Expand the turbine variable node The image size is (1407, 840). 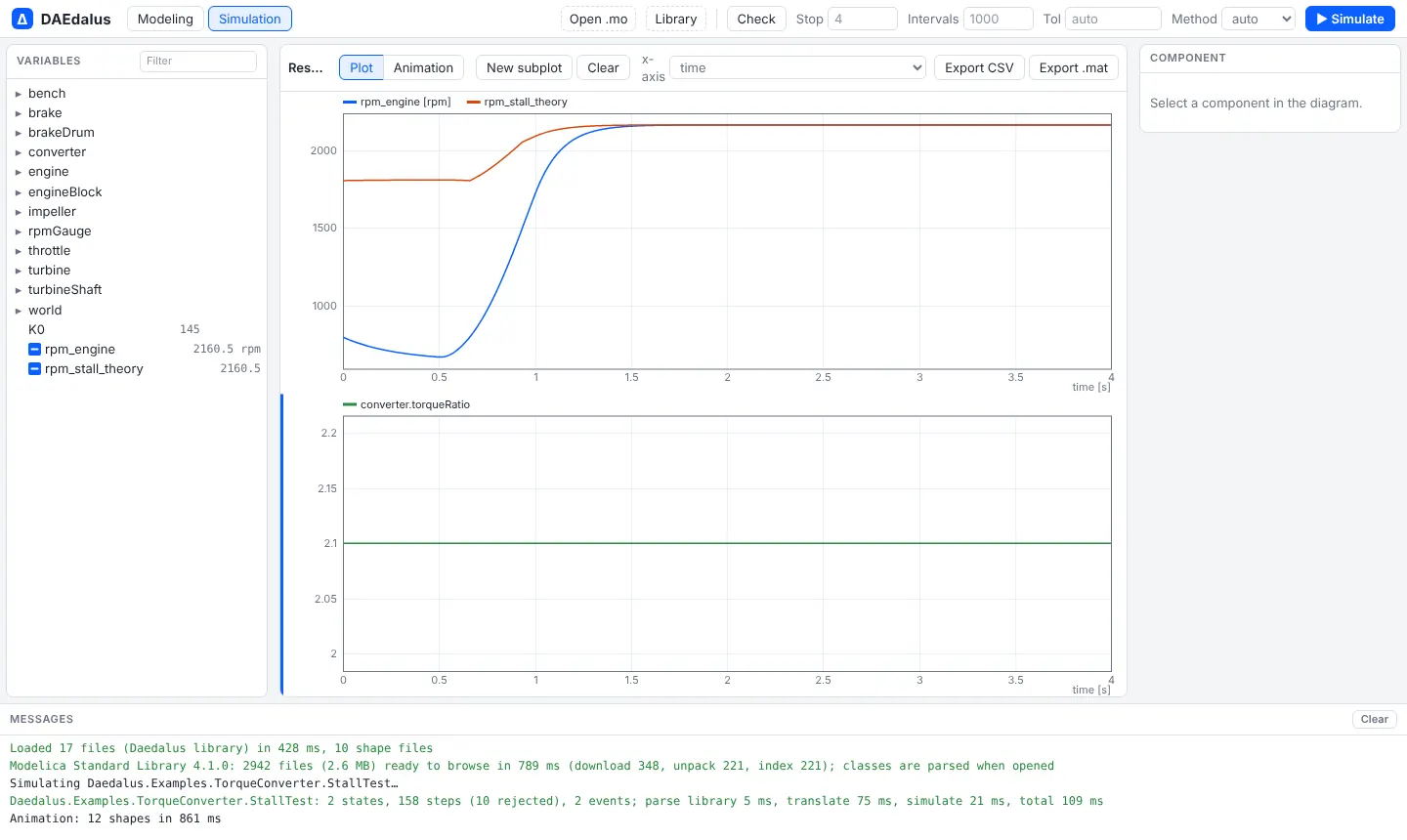coord(19,271)
